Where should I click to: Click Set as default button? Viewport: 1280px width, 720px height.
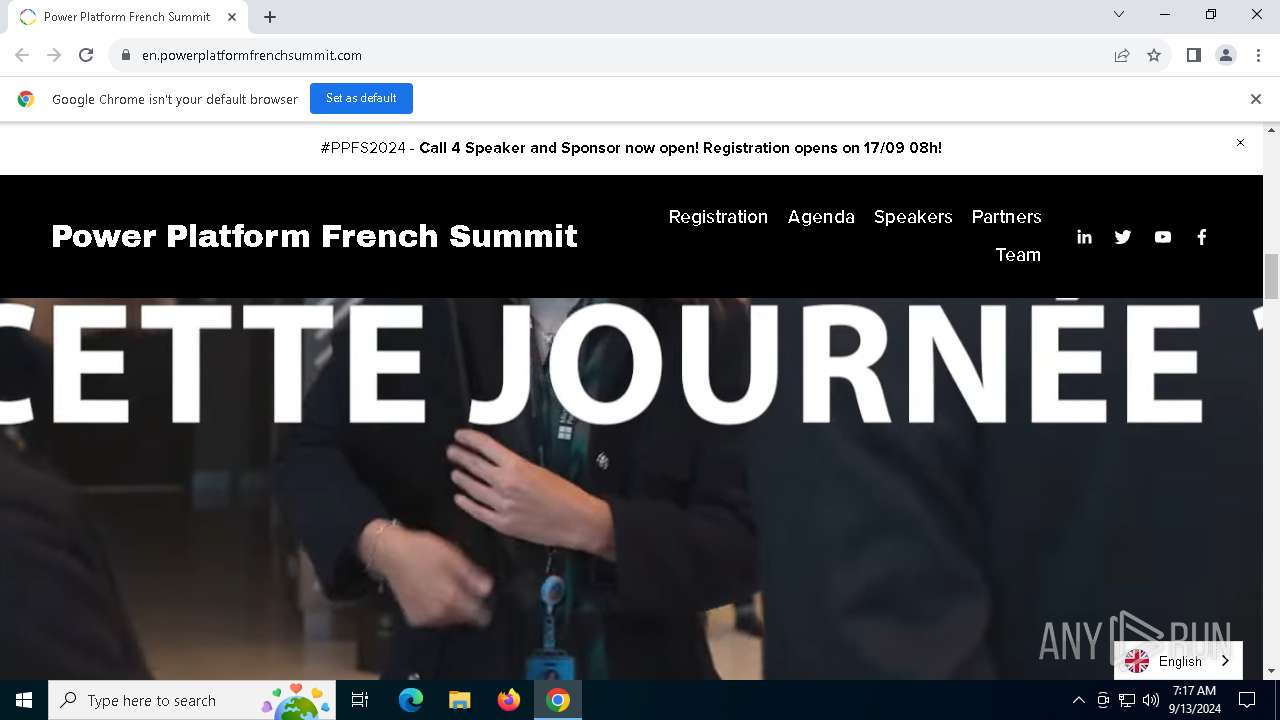coord(361,98)
